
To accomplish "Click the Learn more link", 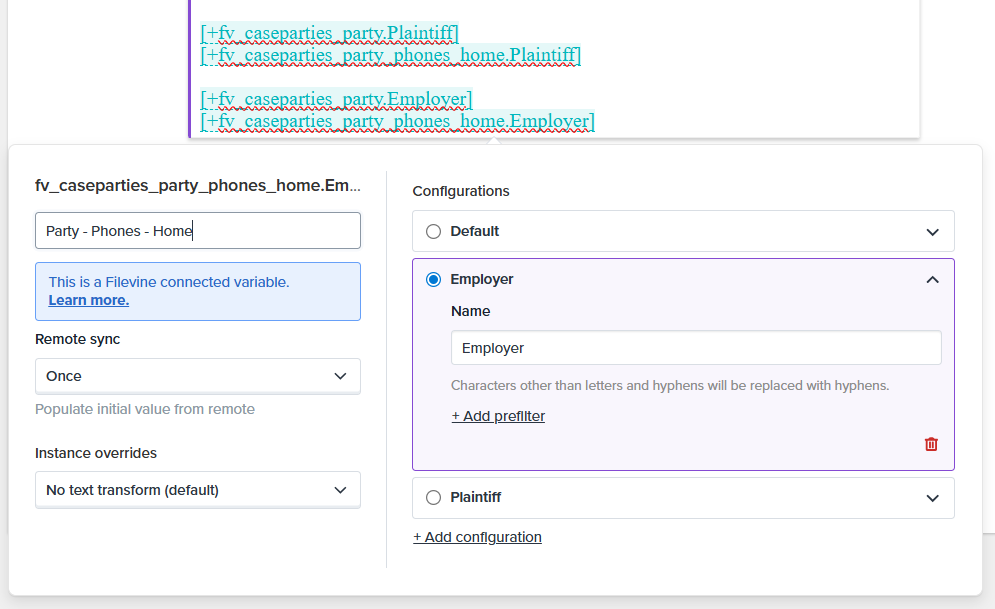I will click(88, 300).
